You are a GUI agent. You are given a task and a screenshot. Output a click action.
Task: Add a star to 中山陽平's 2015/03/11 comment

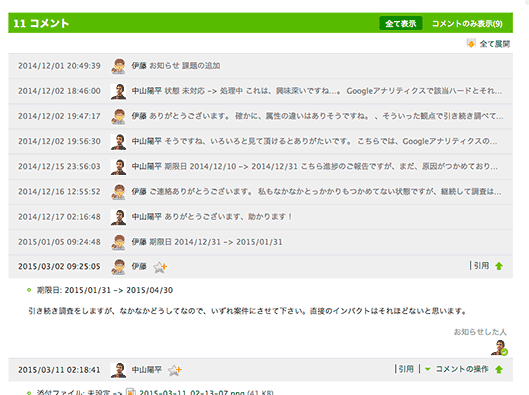click(x=175, y=370)
